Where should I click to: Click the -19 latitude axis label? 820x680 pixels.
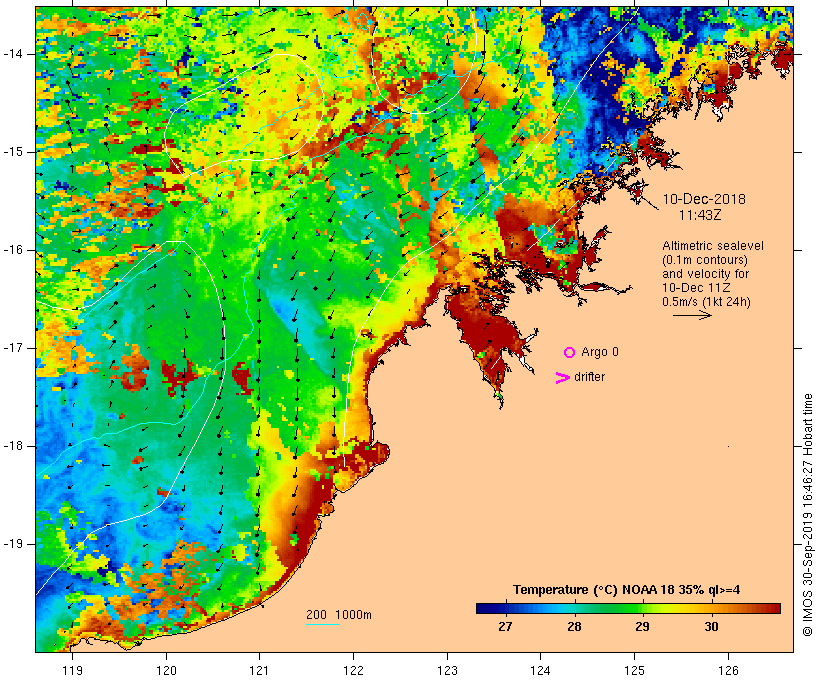coord(12,544)
